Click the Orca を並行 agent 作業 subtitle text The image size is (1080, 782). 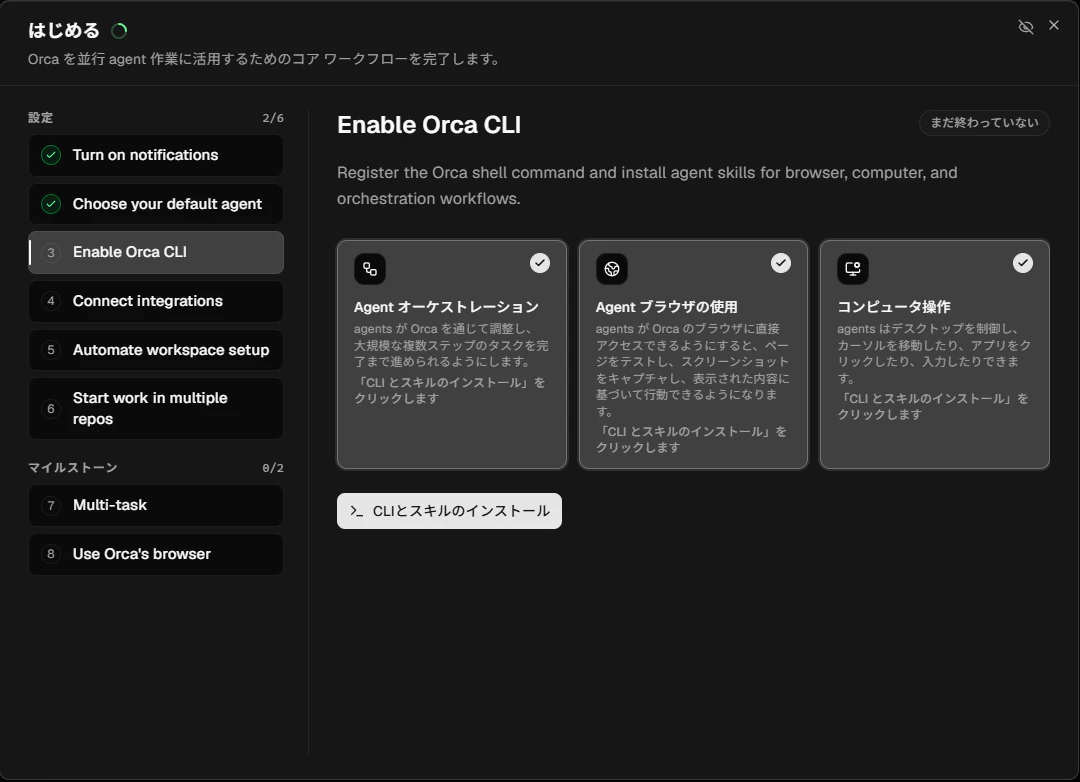click(264, 59)
